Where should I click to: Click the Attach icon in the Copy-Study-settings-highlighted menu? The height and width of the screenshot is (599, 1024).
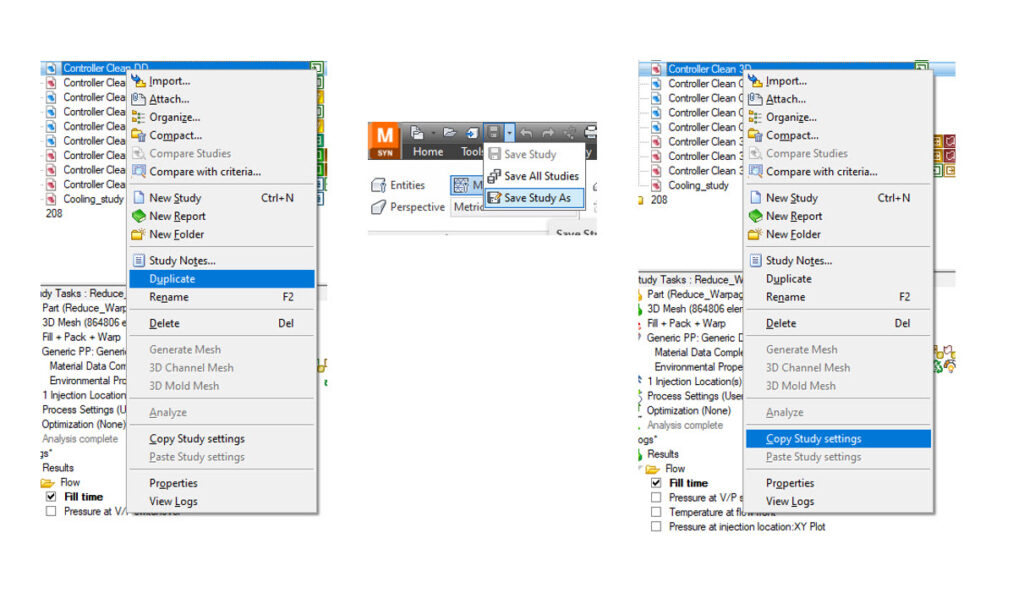[755, 99]
